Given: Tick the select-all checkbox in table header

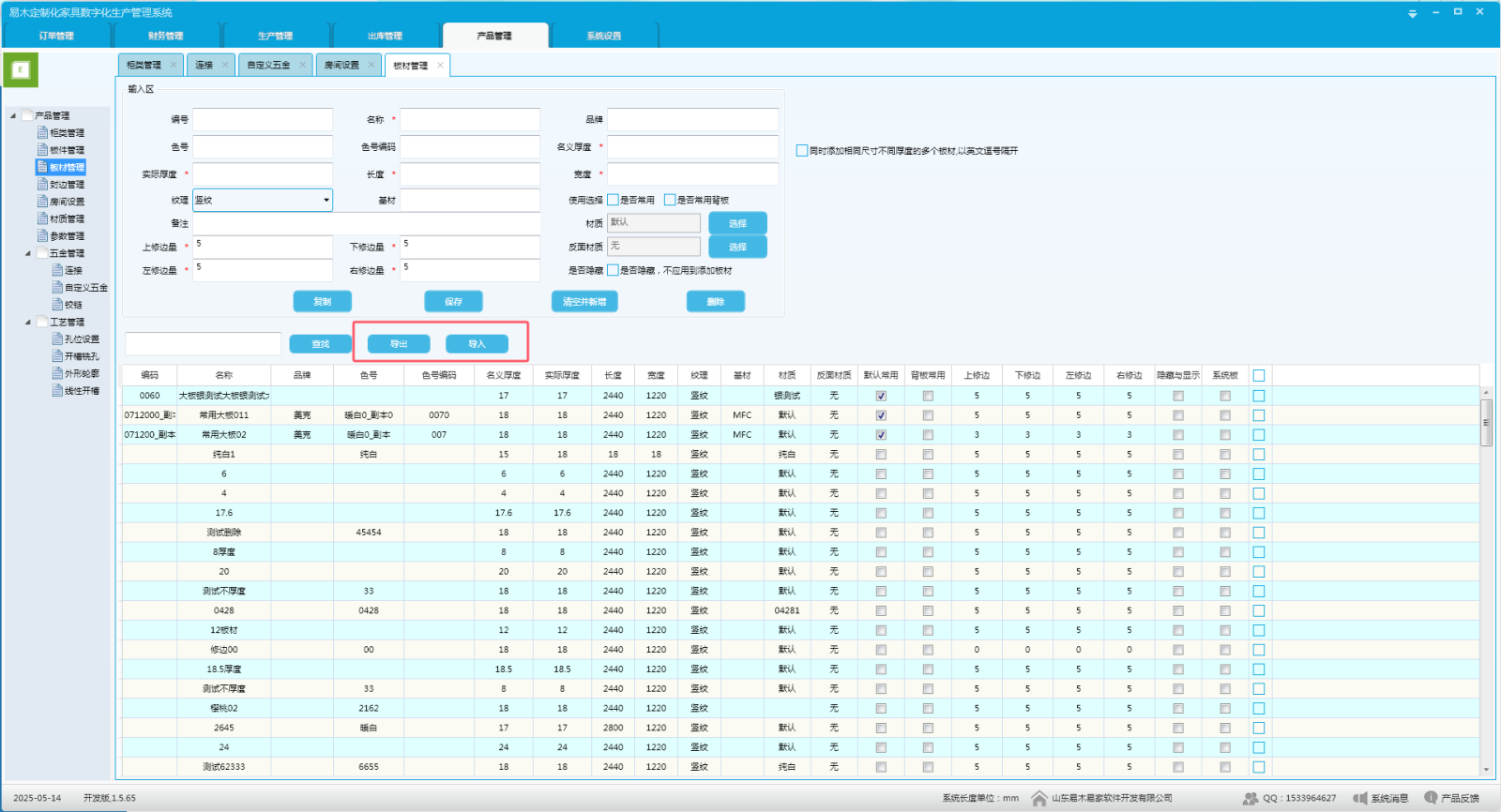Looking at the screenshot, I should (x=1259, y=375).
